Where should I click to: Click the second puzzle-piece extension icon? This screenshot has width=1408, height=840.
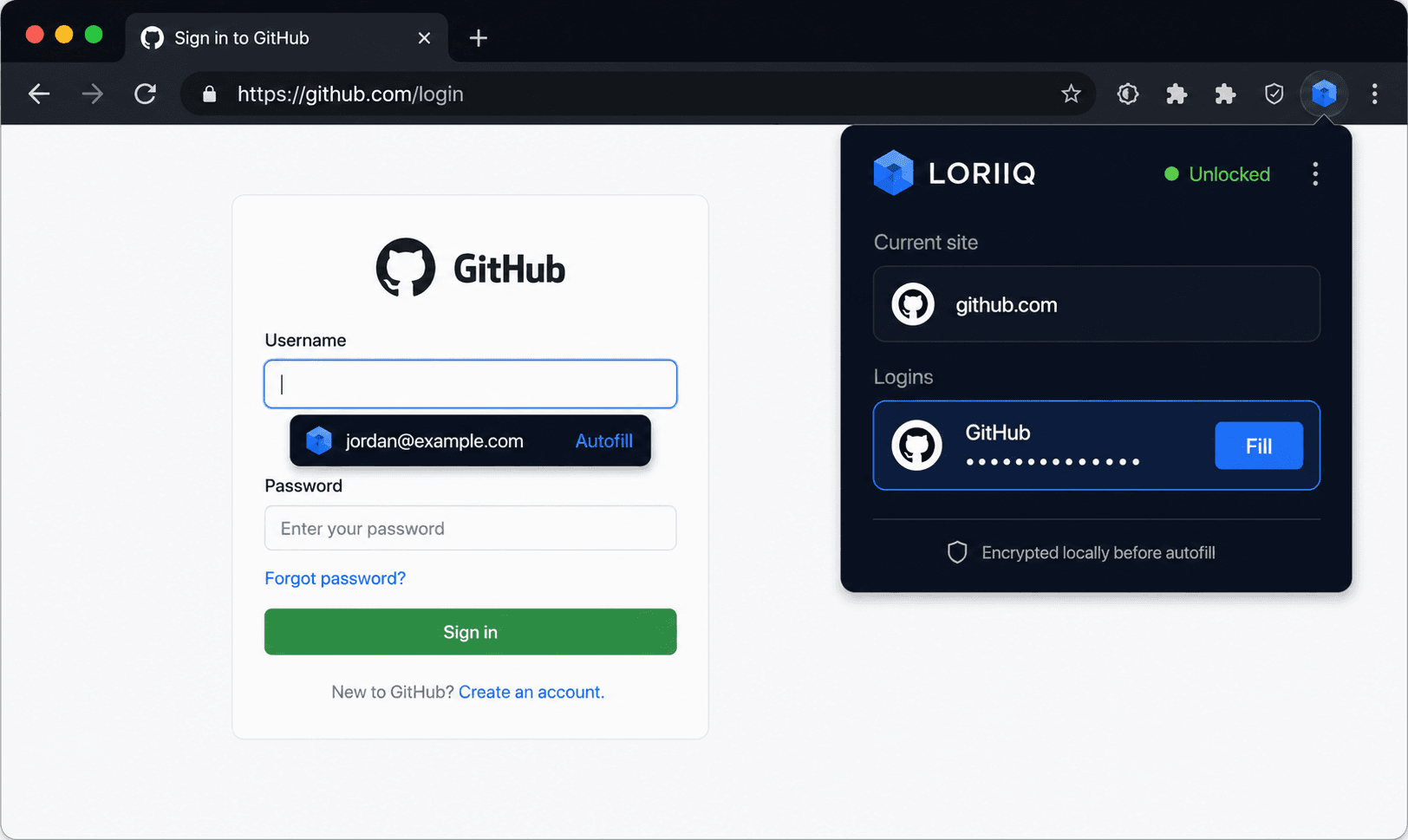coord(1225,94)
